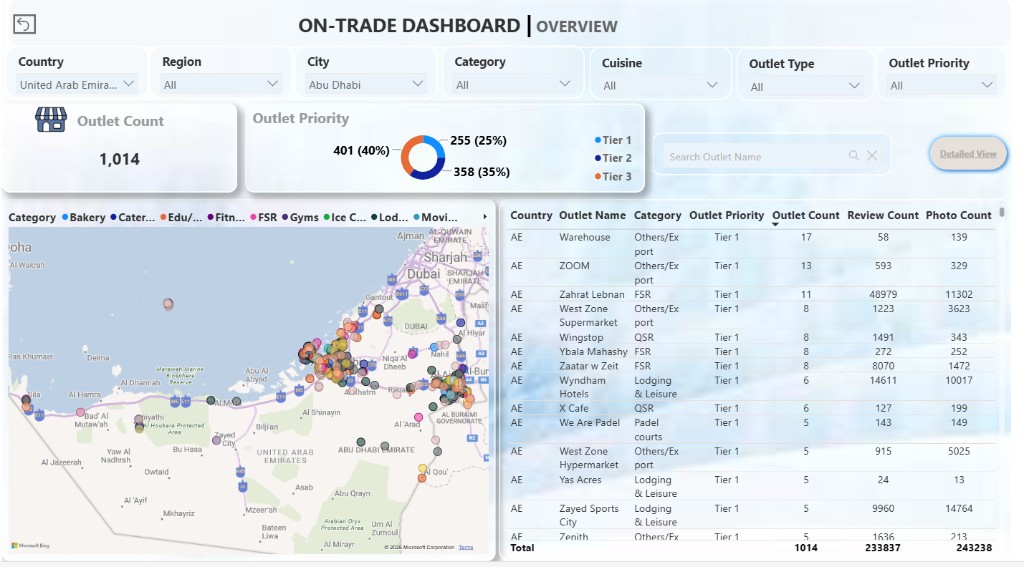Screen dimensions: 1024x567
Task: Advance the map category legend arrow
Action: (485, 217)
